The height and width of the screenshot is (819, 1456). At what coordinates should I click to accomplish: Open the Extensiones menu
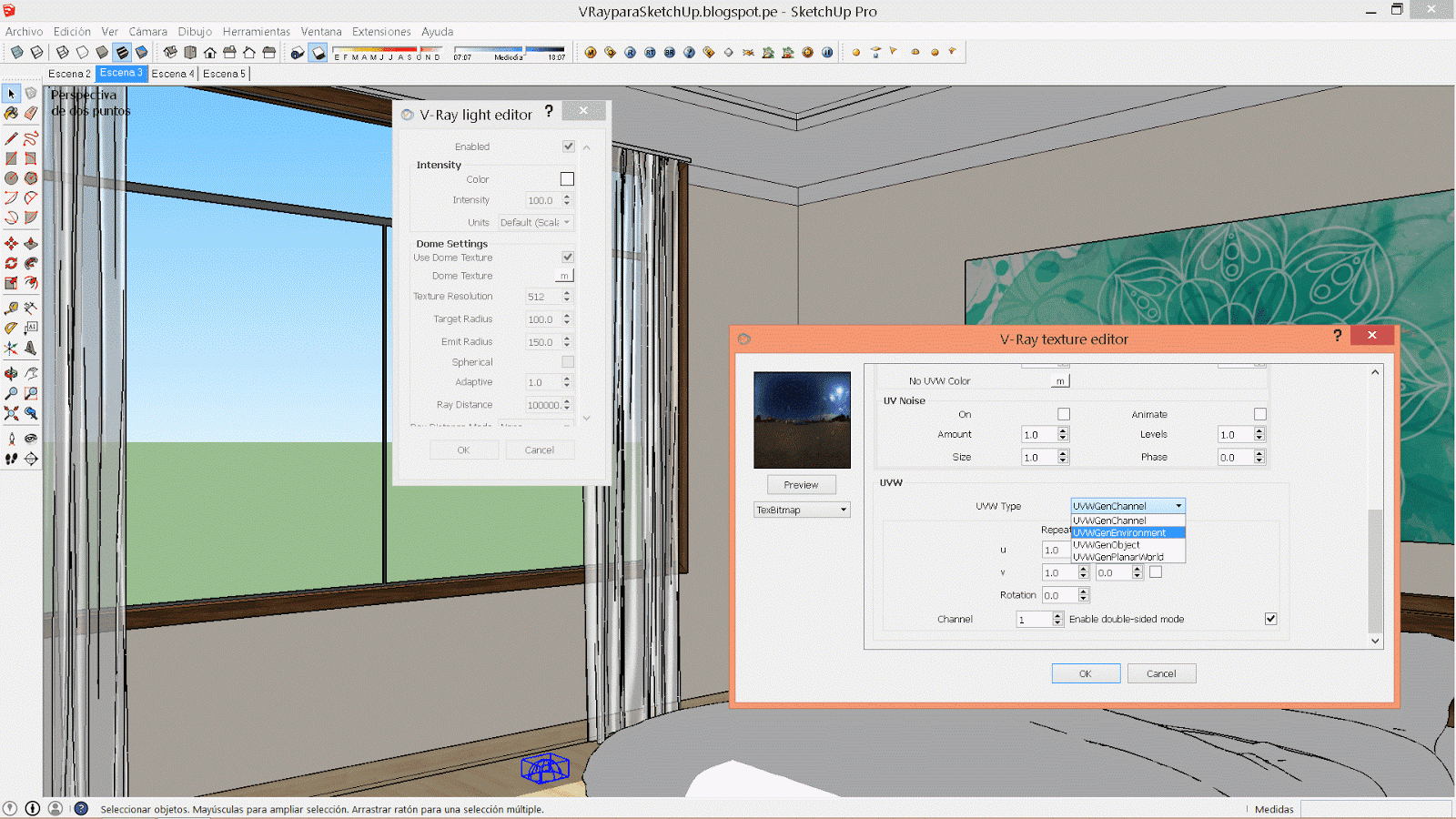(x=381, y=31)
